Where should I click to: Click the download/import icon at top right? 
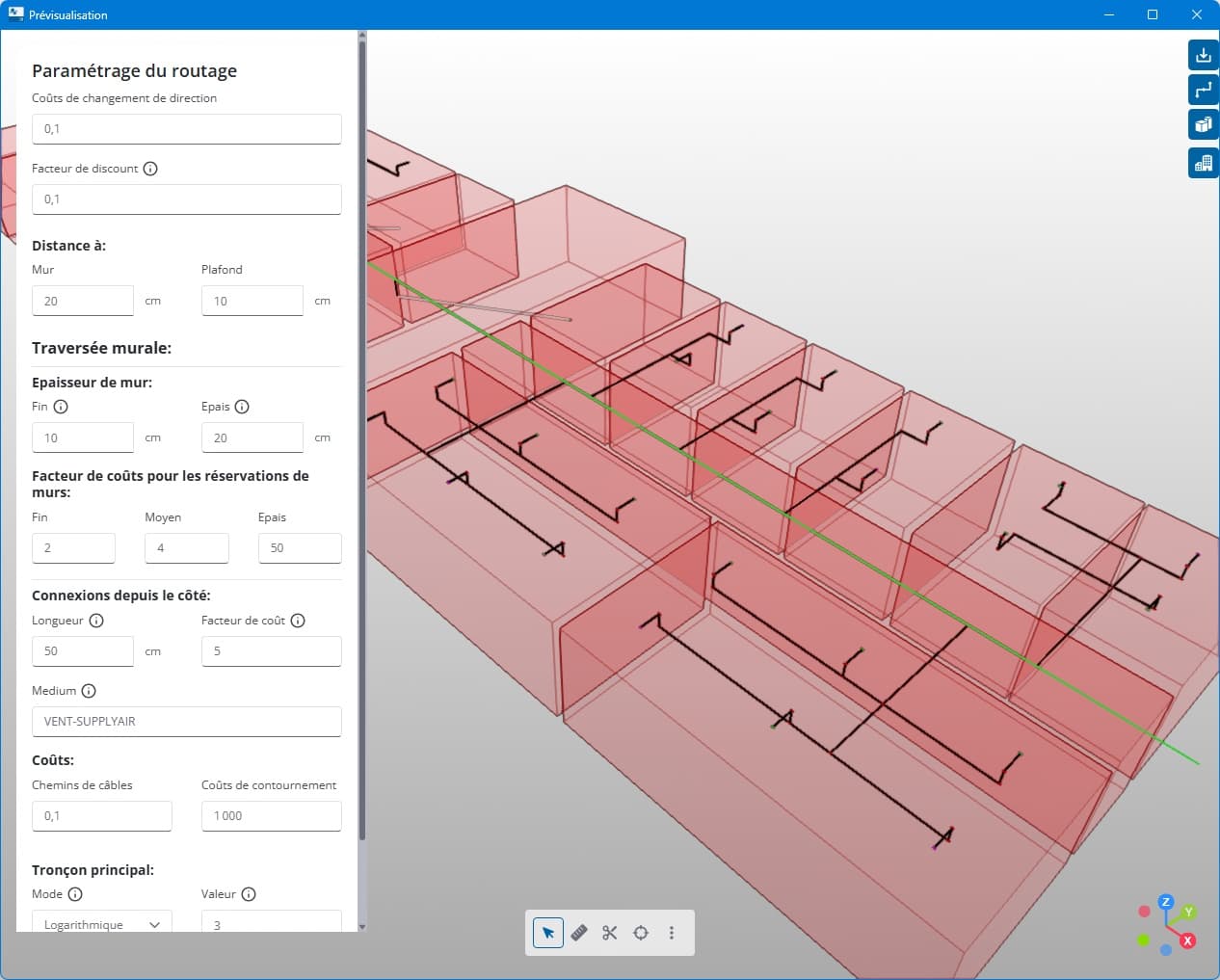[1203, 55]
